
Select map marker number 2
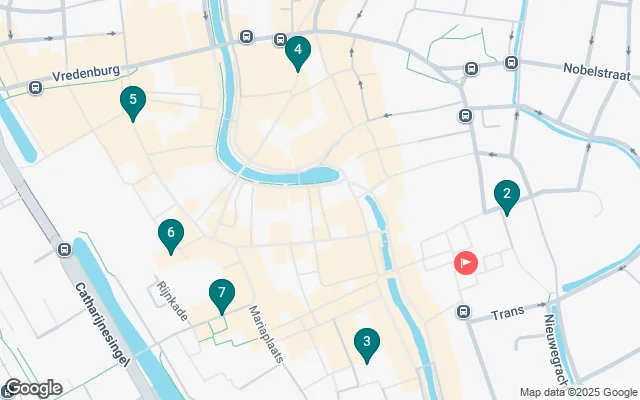pos(507,197)
